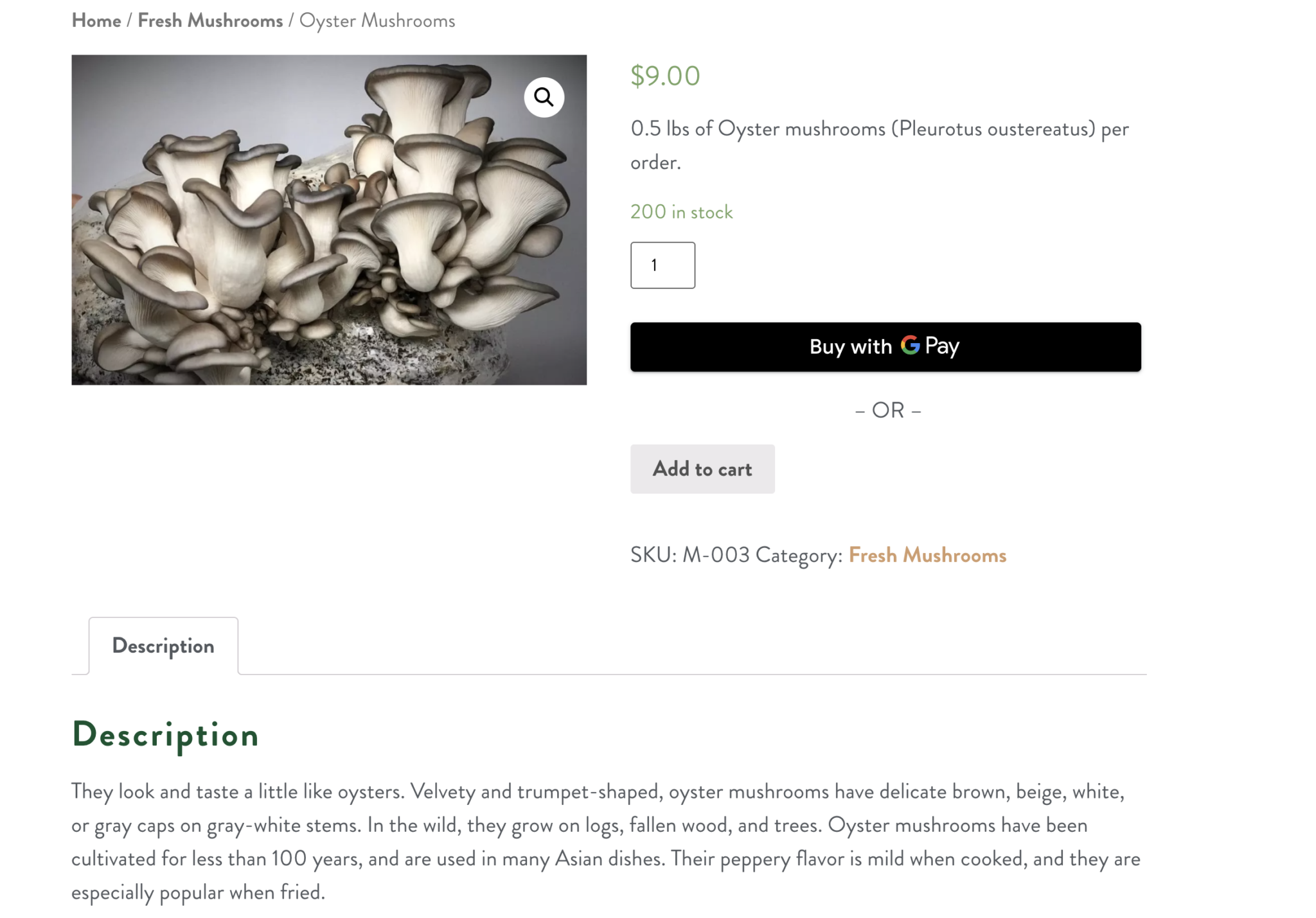Viewport: 1316px width, 918px height.
Task: Click the $9.00 price label
Action: (665, 76)
